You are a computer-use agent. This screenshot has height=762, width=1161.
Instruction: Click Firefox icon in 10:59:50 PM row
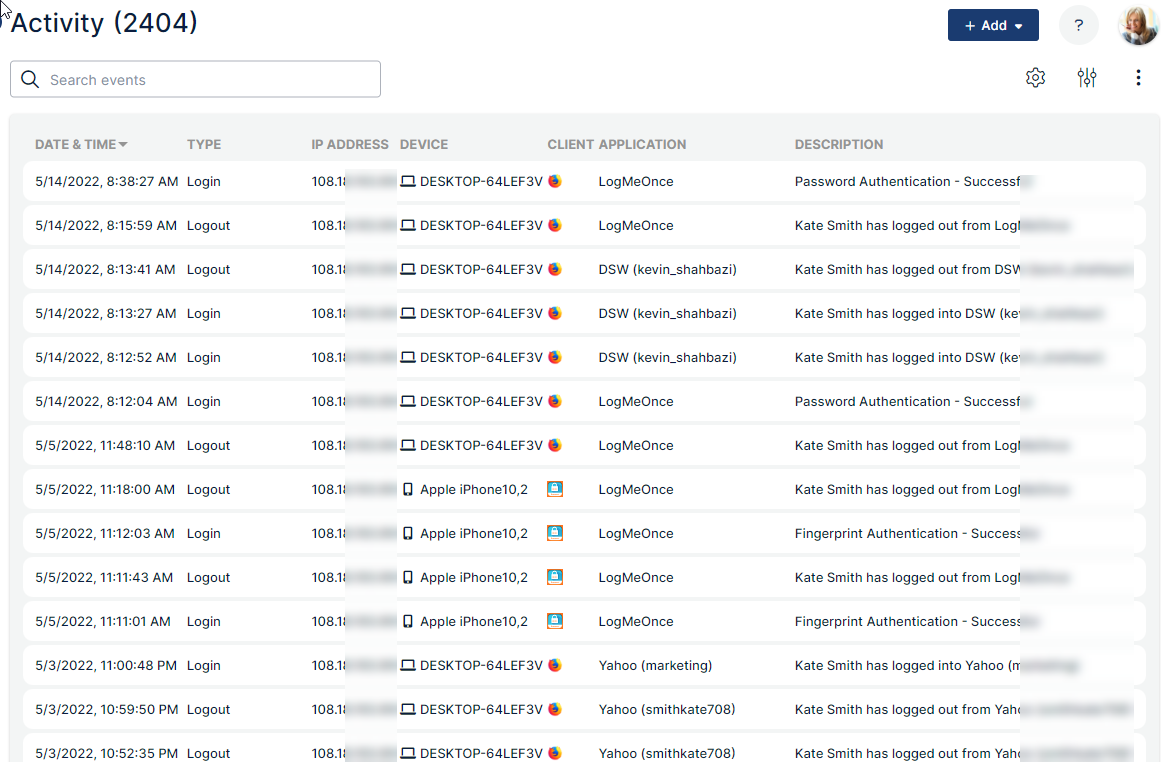pyautogui.click(x=555, y=709)
